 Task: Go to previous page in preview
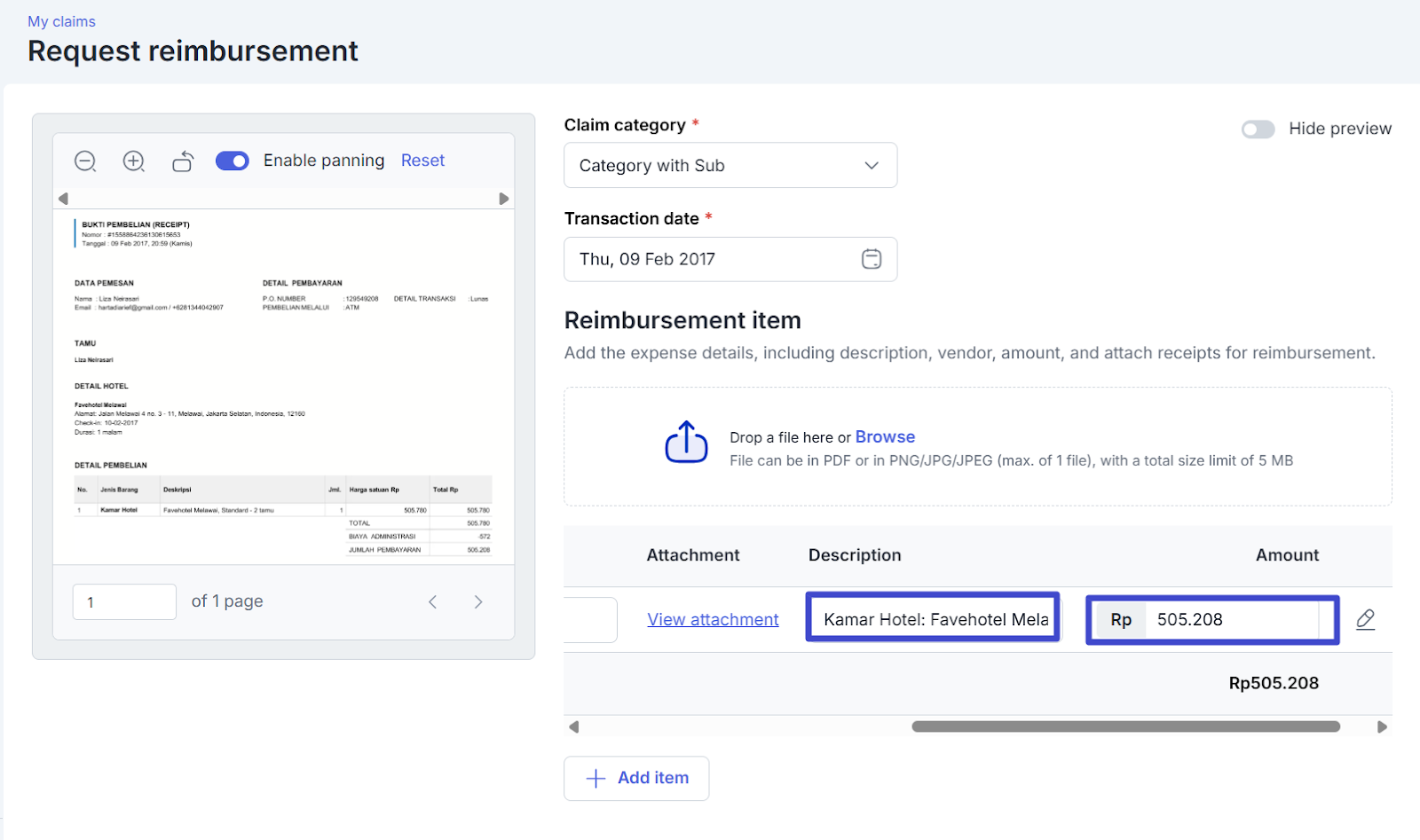[x=433, y=601]
